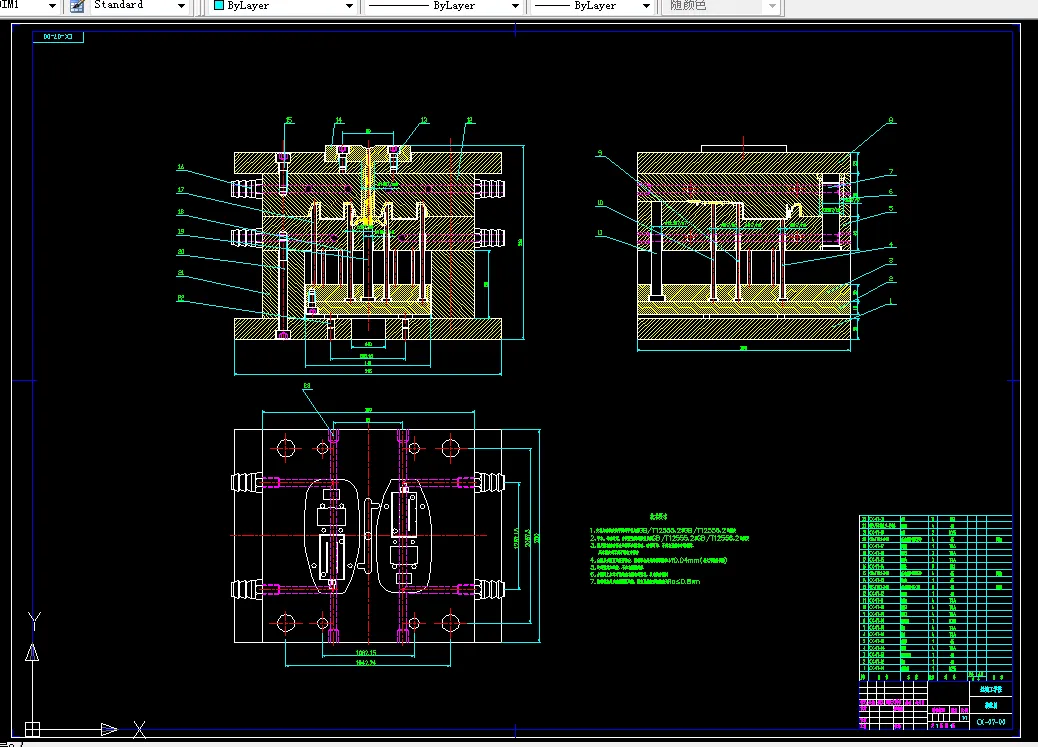Select part balloon number 17
Screen dimensions: 1038x747
[181, 189]
